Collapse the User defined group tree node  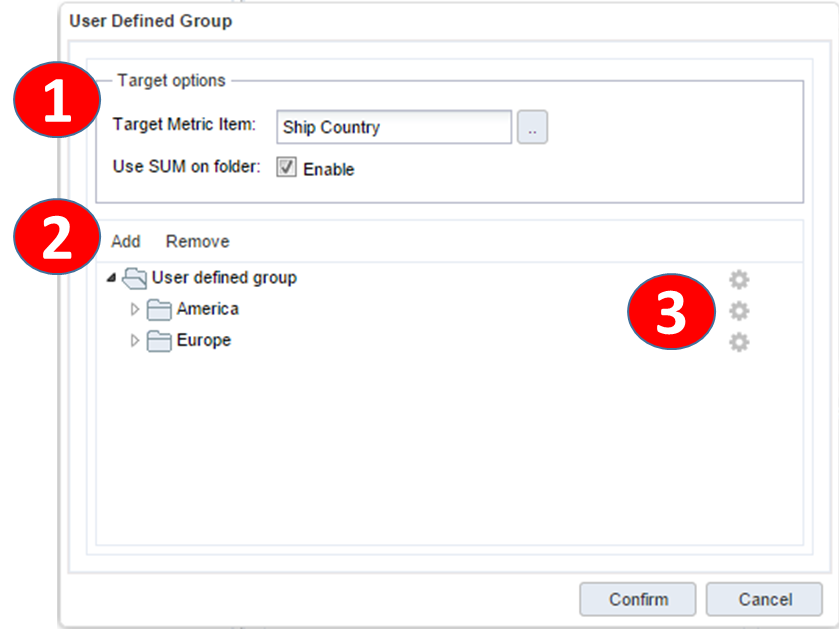(111, 278)
